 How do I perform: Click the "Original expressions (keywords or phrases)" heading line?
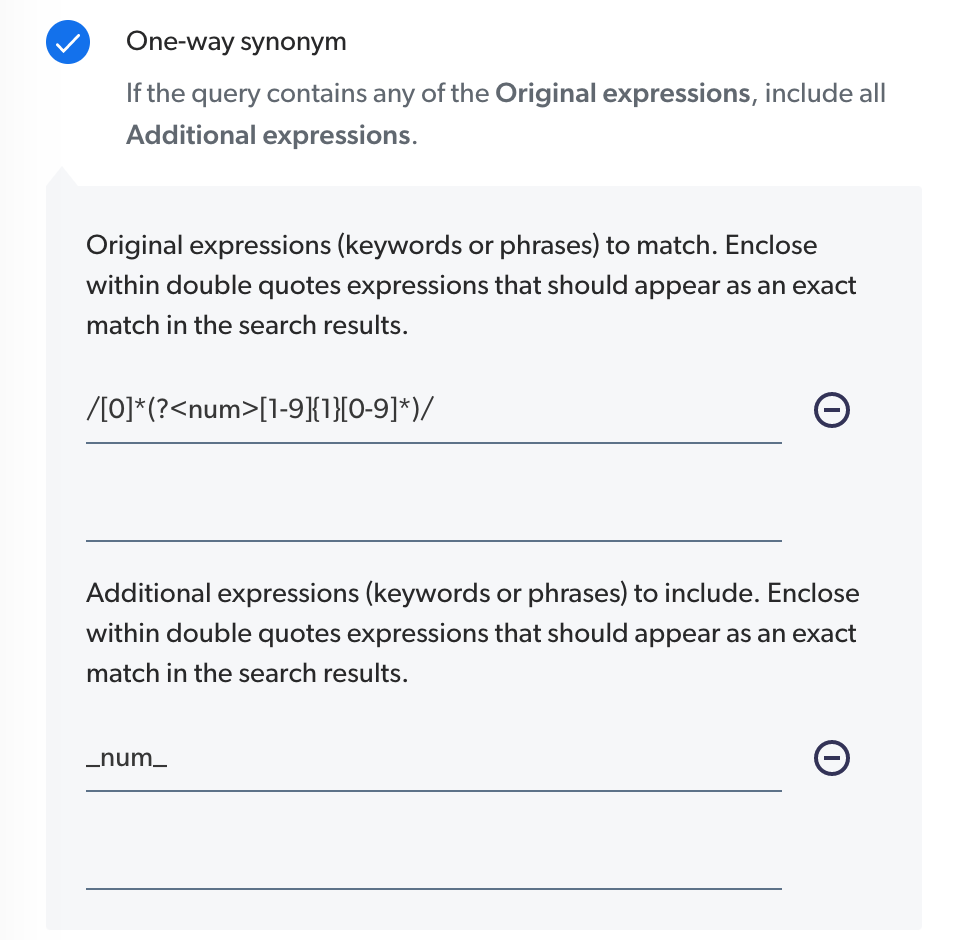(452, 246)
